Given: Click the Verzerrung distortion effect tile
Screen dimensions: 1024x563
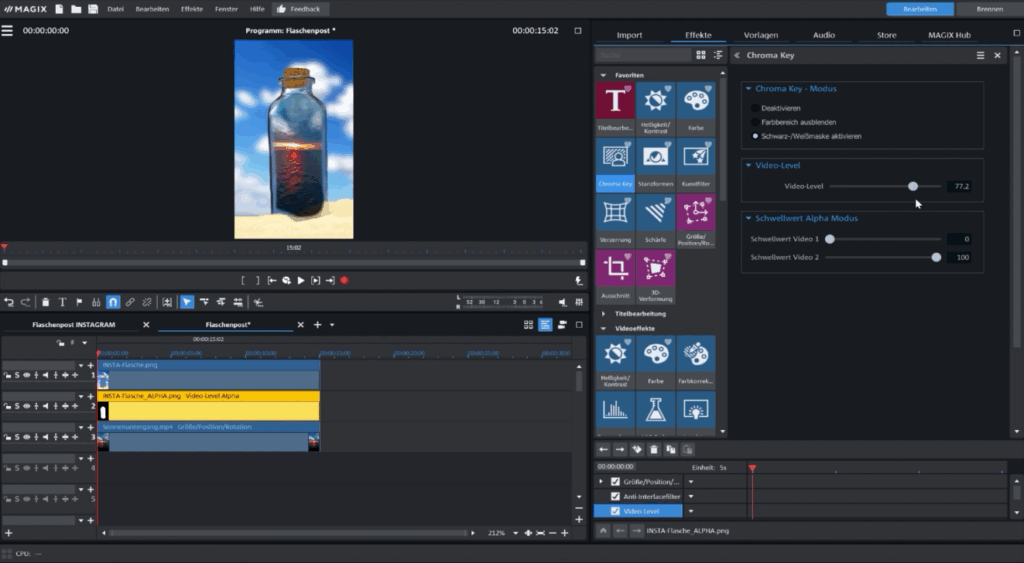Looking at the screenshot, I should pos(615,219).
